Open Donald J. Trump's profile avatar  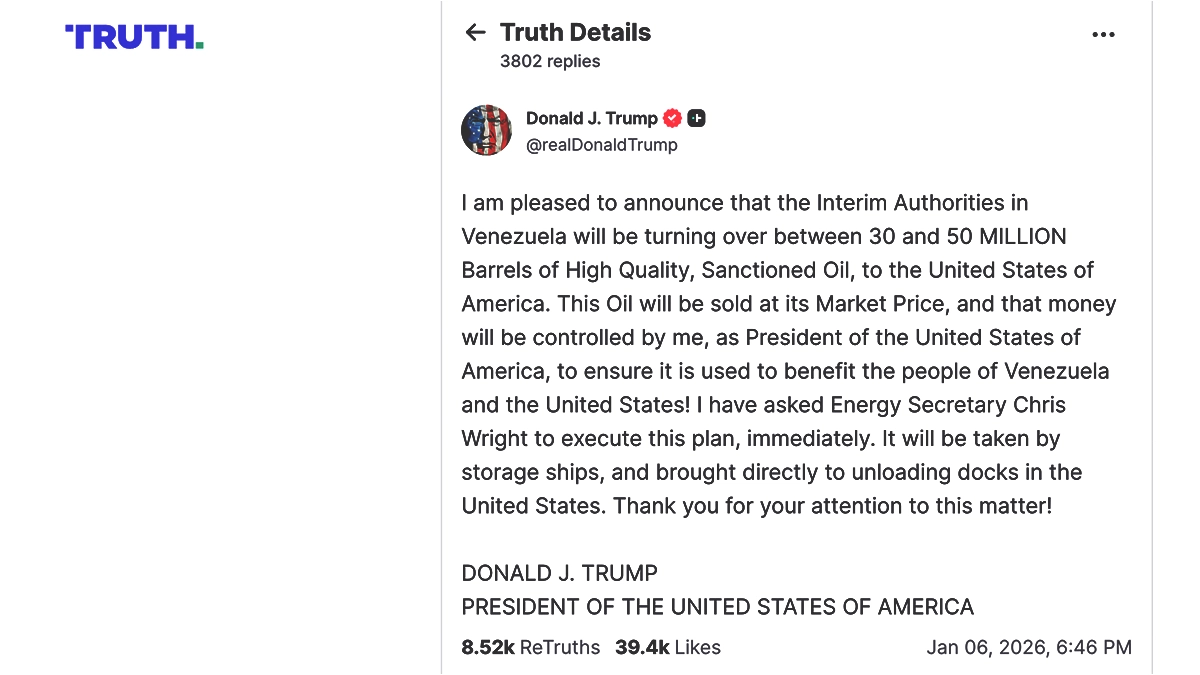[486, 130]
